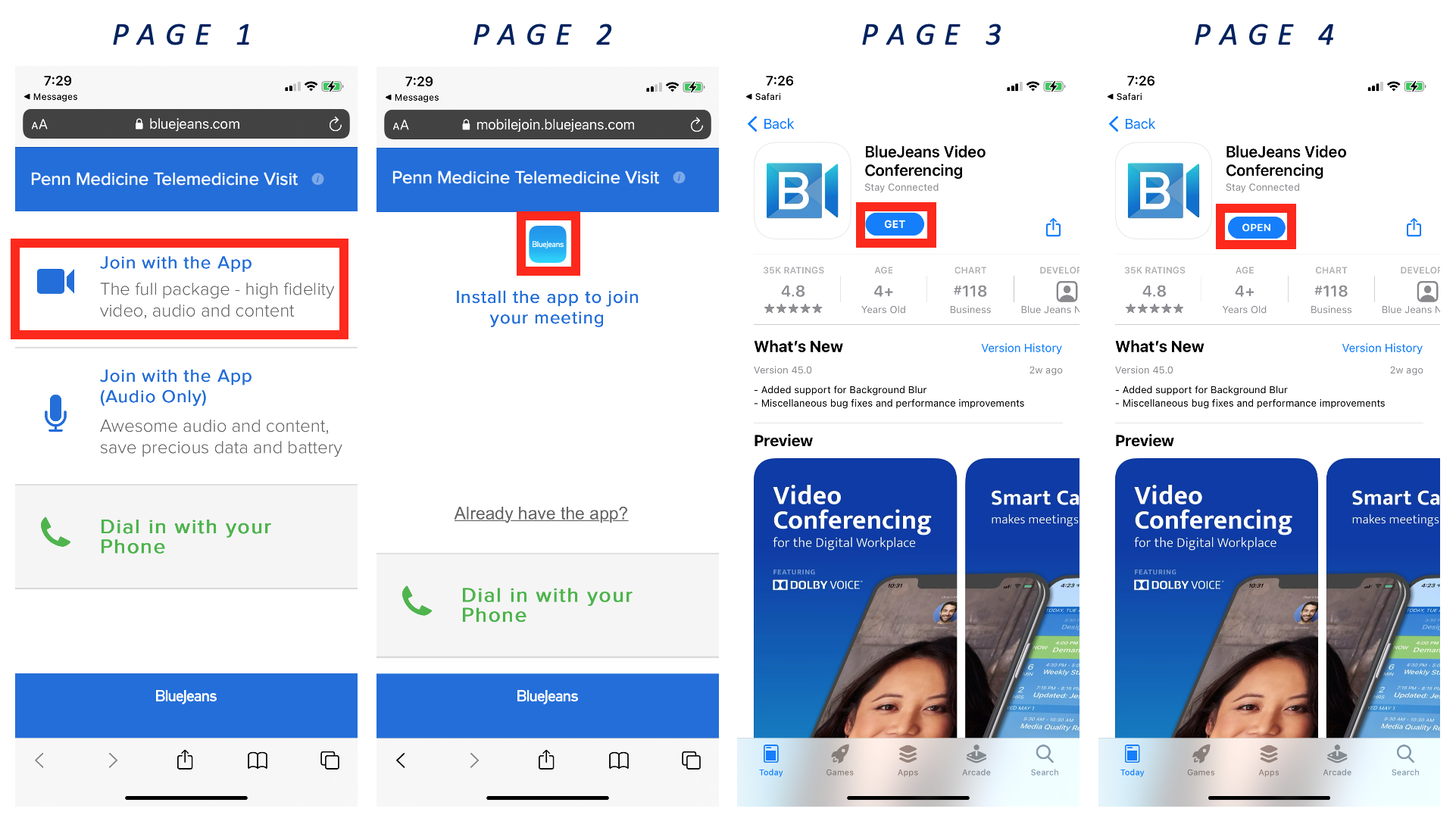The image size is (1456, 818).
Task: Tap the phone icon next to Dial in option Page 2
Action: point(416,602)
